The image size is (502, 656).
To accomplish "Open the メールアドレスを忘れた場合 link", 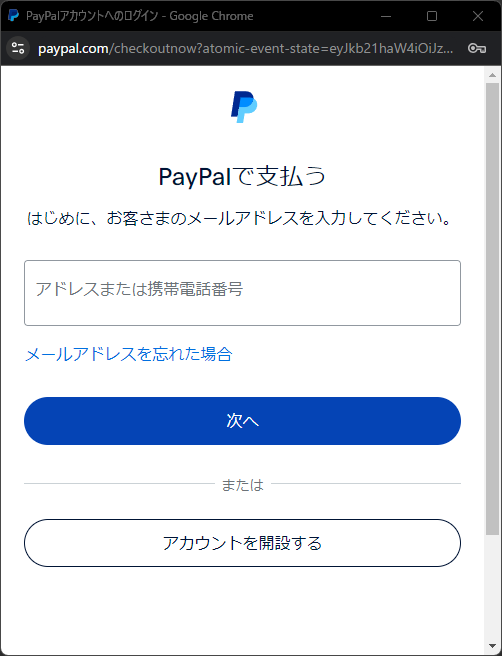I will [129, 354].
